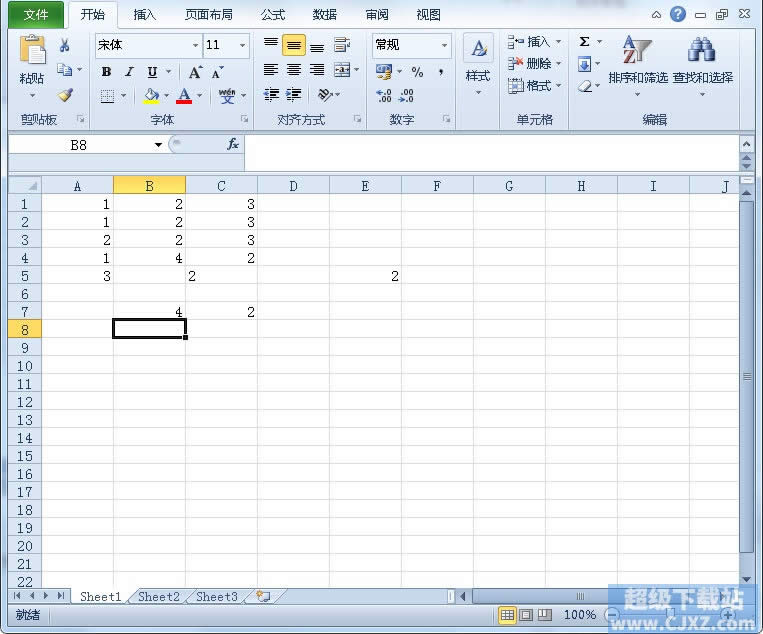Increase decimal places
The width and height of the screenshot is (763, 634).
point(383,95)
